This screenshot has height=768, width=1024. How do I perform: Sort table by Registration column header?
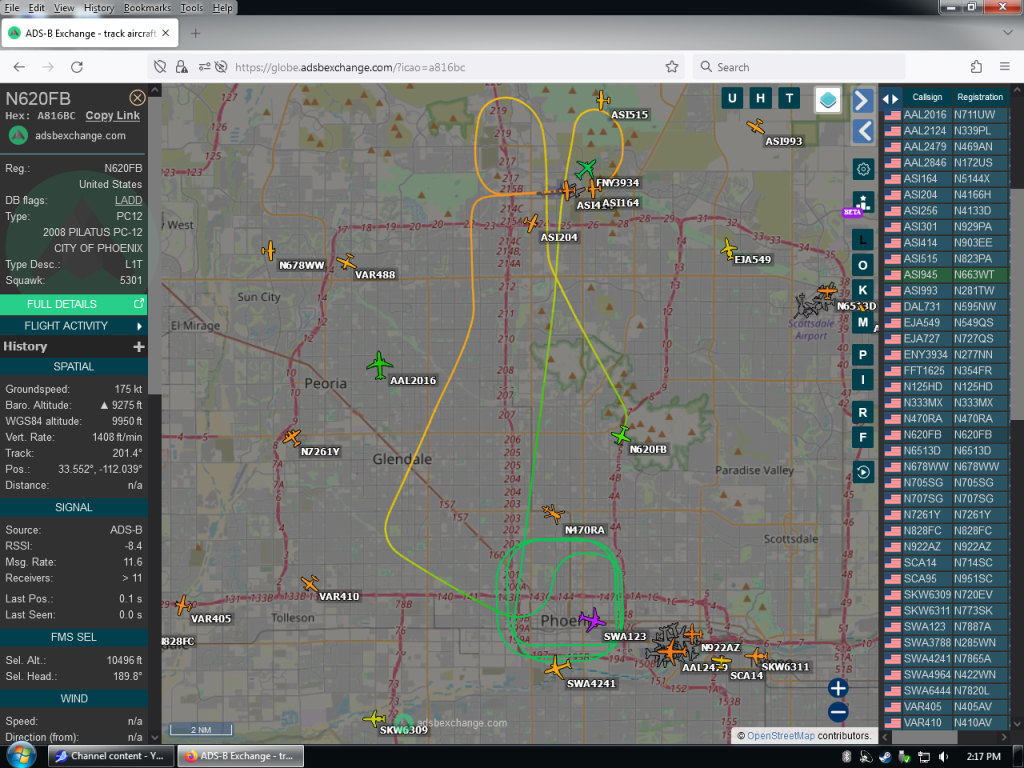coord(980,97)
